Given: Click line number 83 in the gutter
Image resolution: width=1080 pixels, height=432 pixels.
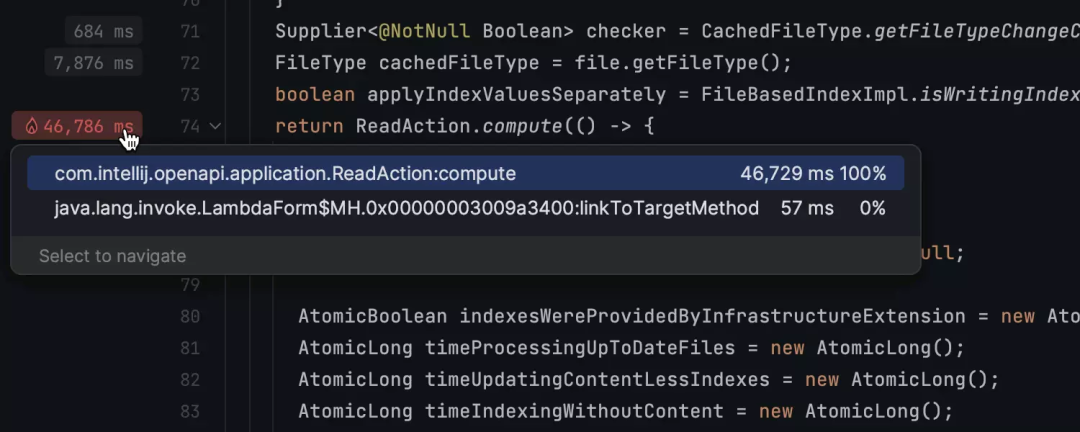Looking at the screenshot, I should 190,411.
